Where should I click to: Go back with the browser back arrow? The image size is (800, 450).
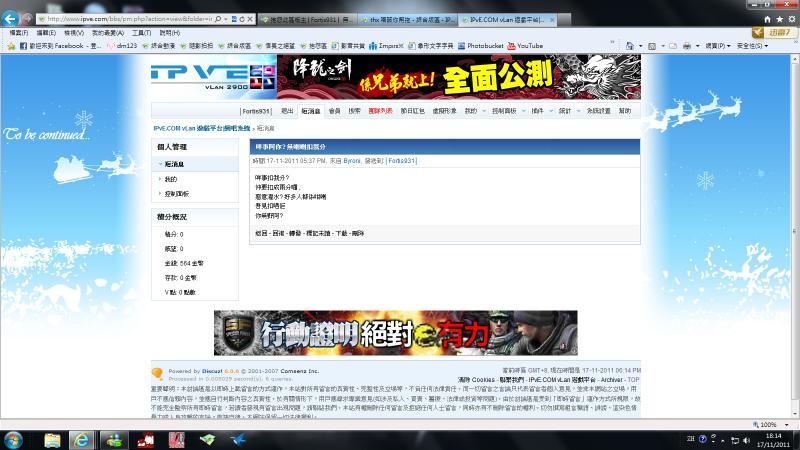[10, 19]
